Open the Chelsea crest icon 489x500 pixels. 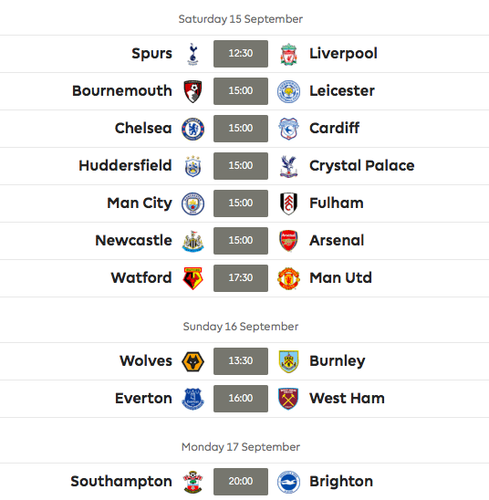(x=193, y=129)
